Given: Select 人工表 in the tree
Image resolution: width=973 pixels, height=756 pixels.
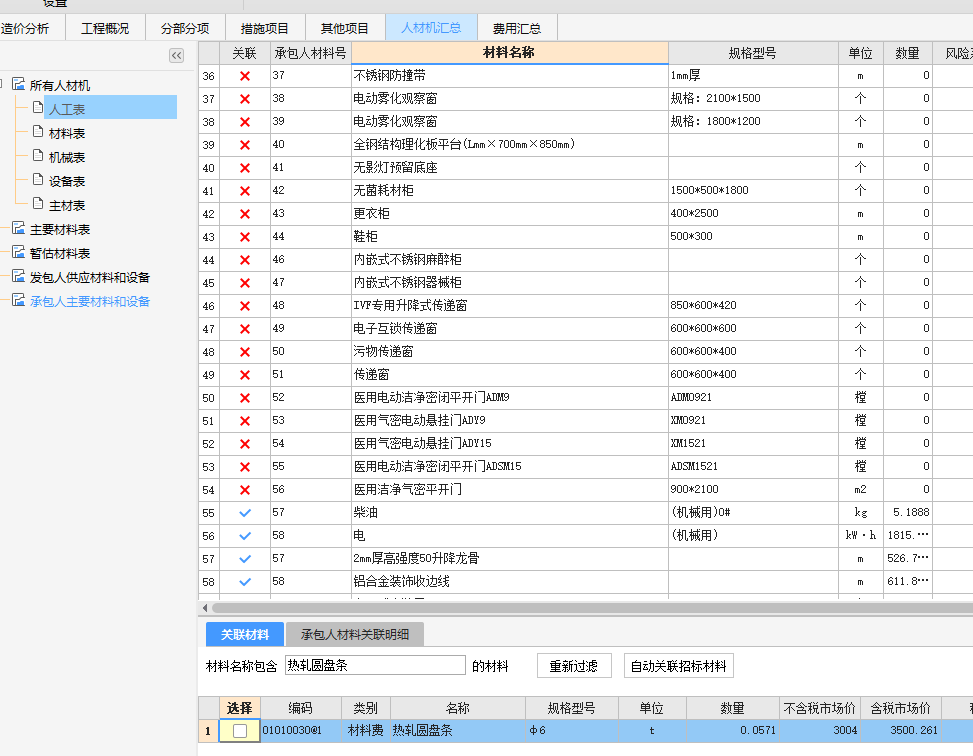Looking at the screenshot, I should pos(67,109).
